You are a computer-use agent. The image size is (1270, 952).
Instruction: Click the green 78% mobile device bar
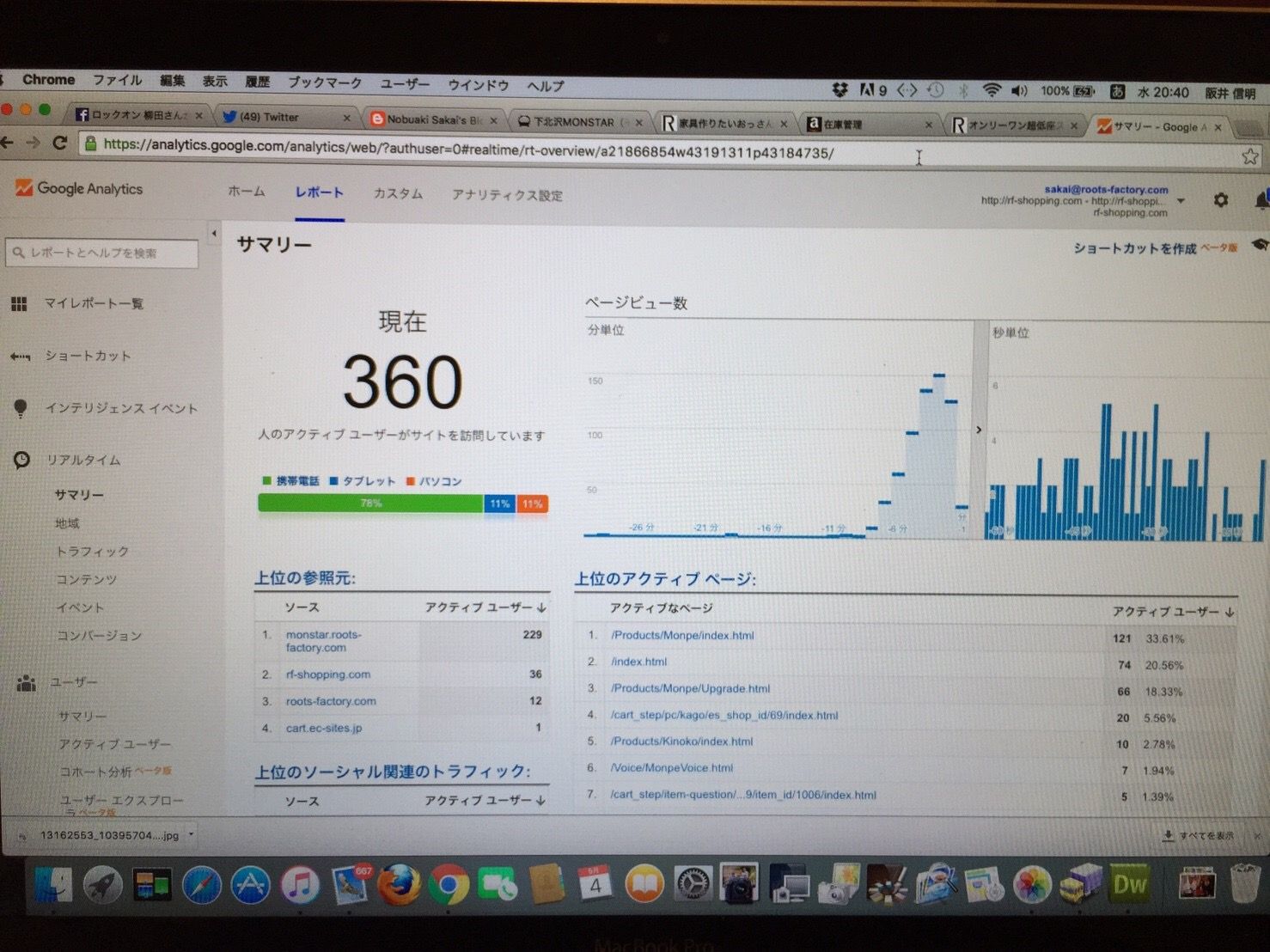(370, 503)
